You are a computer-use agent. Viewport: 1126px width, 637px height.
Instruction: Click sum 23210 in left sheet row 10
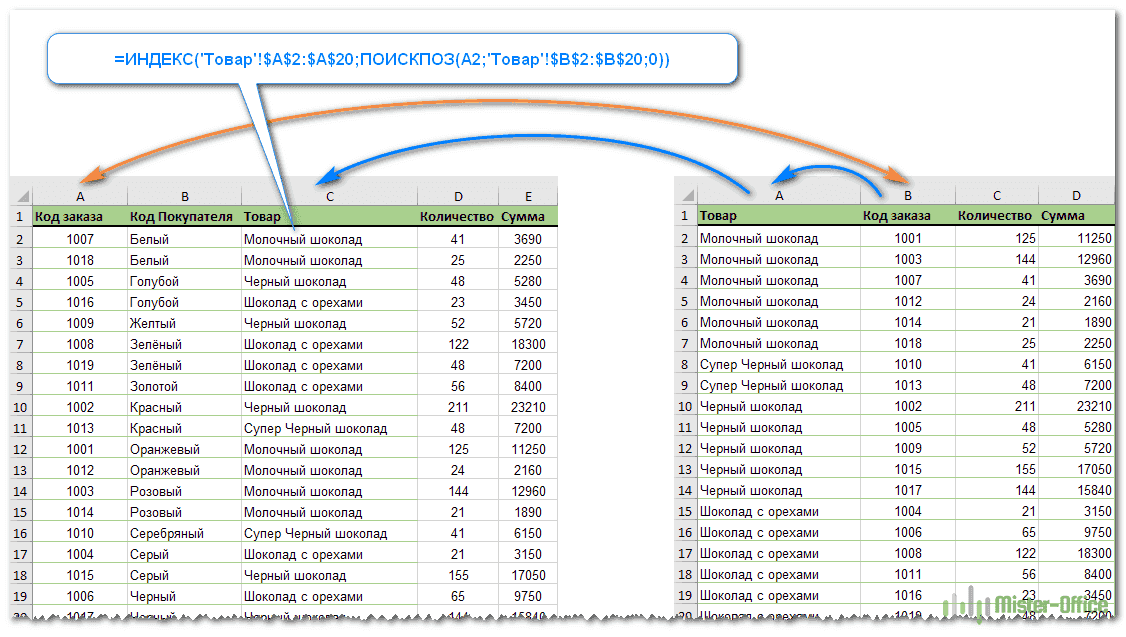tap(528, 407)
